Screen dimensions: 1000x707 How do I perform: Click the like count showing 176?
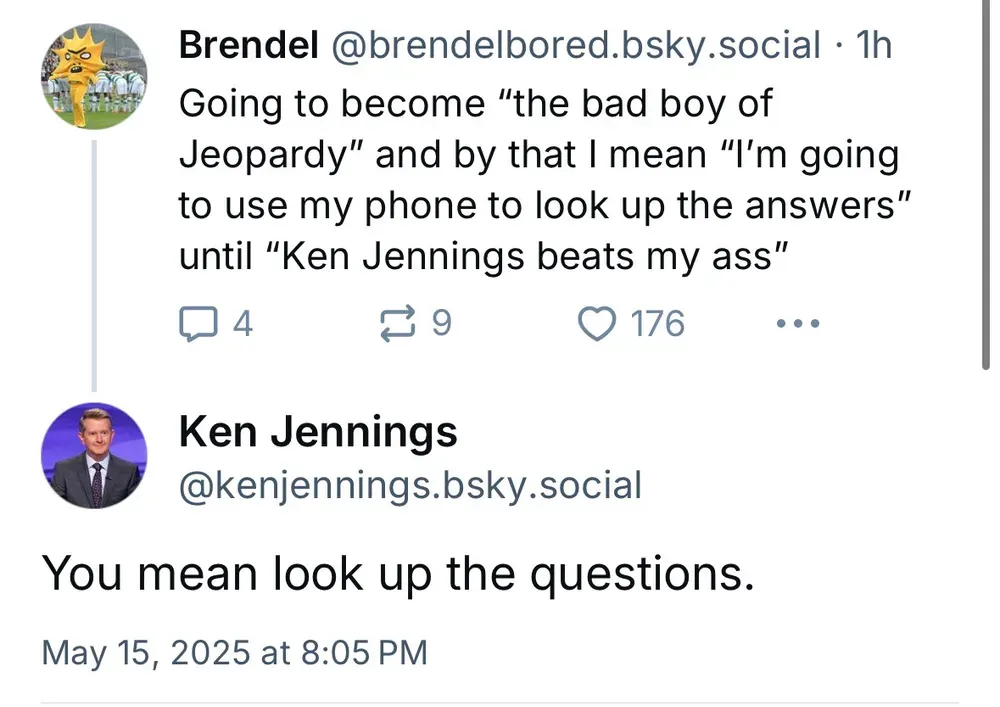tap(658, 324)
